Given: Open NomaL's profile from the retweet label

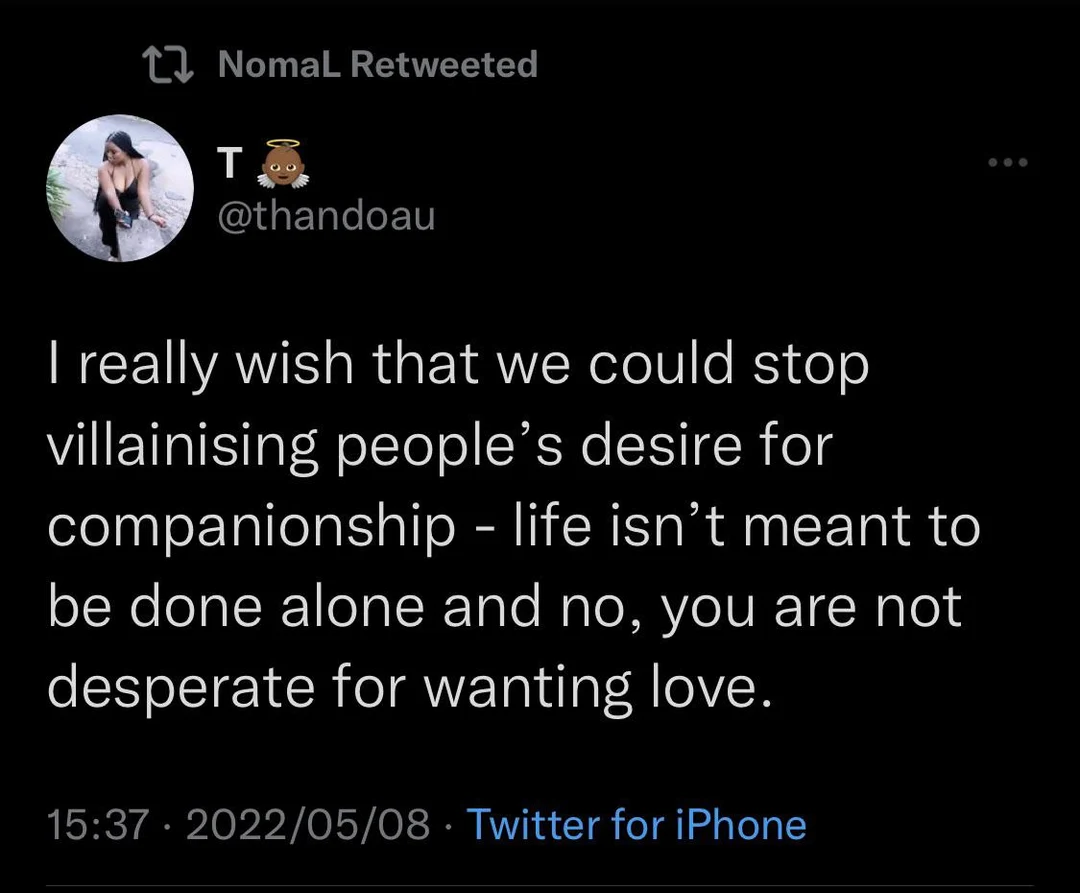Looking at the screenshot, I should click(x=280, y=65).
